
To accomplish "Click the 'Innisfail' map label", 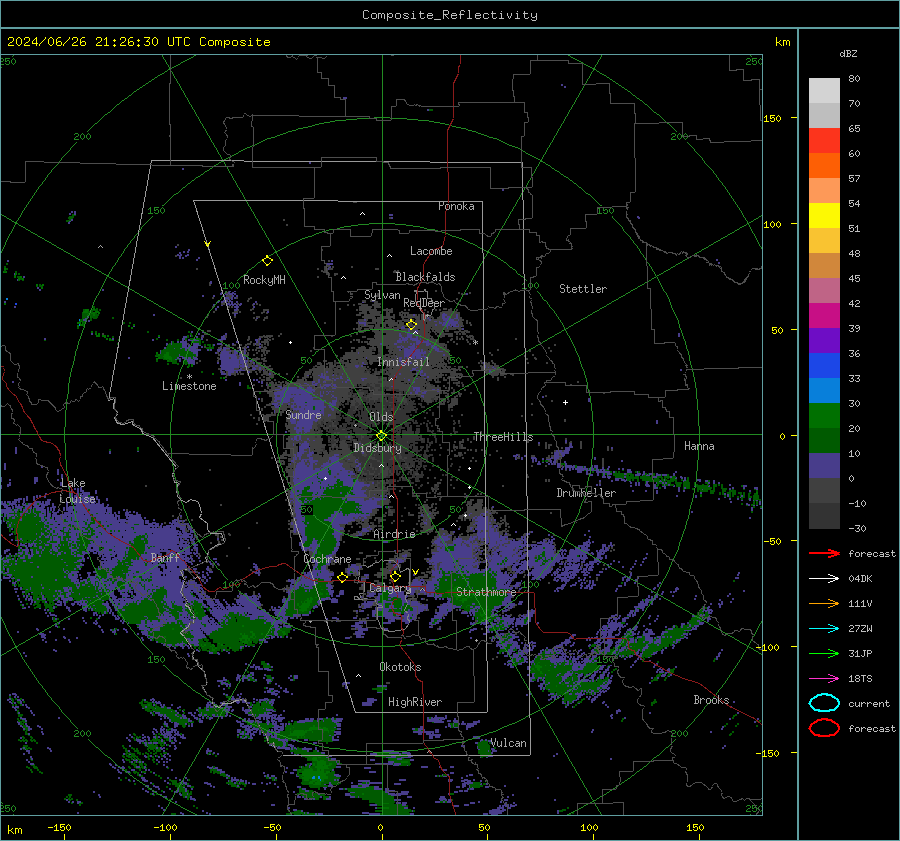I will click(x=404, y=362).
